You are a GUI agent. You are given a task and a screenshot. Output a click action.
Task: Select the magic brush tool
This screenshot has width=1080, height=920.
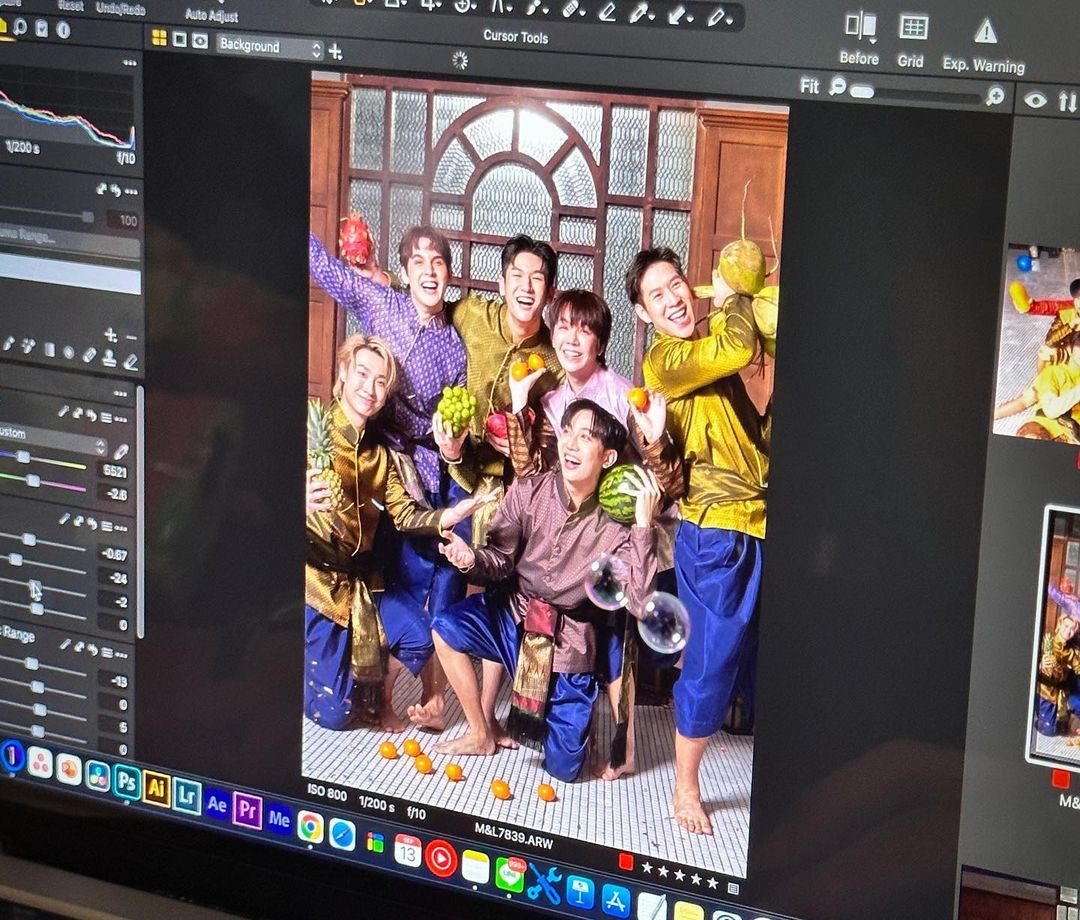(28, 346)
